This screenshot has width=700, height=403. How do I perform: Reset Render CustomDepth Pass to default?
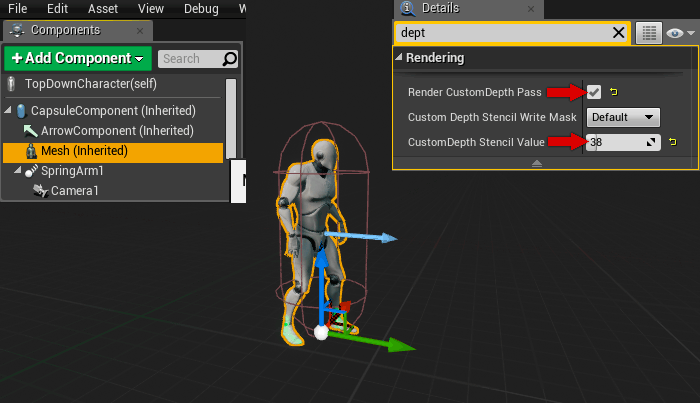[x=614, y=92]
